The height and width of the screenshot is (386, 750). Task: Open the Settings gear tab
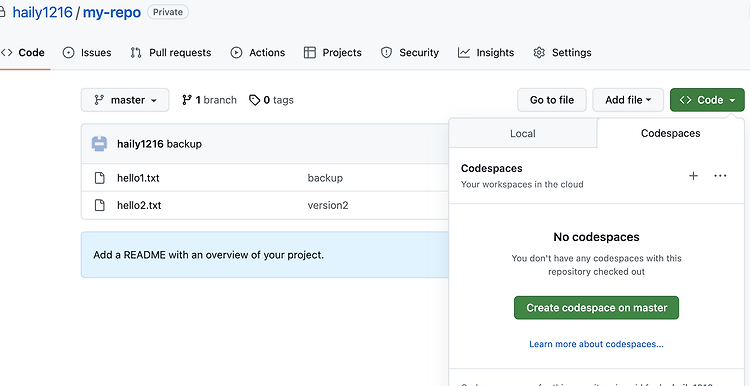(562, 53)
